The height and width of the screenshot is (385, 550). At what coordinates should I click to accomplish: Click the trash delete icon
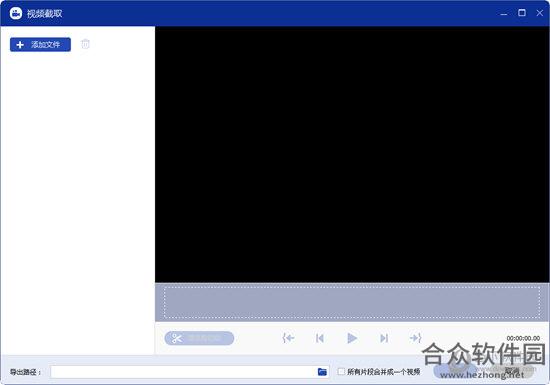coord(85,44)
